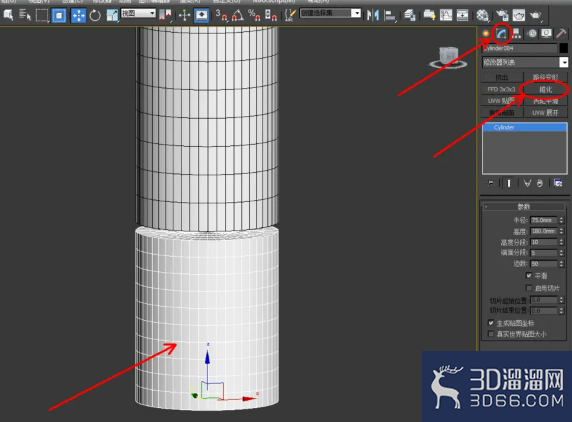
Task: Open the Render Setup dialog
Action: [x=502, y=15]
